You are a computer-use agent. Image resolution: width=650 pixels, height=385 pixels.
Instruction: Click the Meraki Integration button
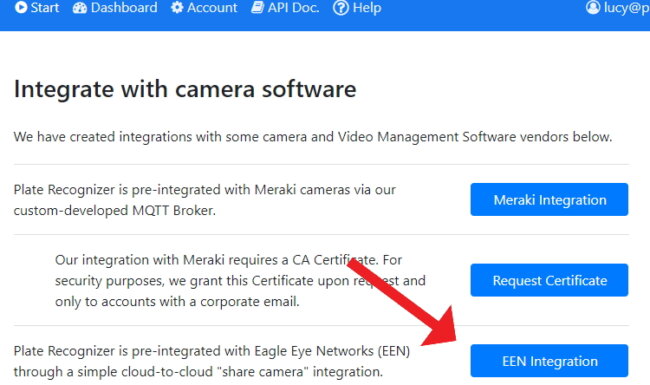pyautogui.click(x=549, y=199)
